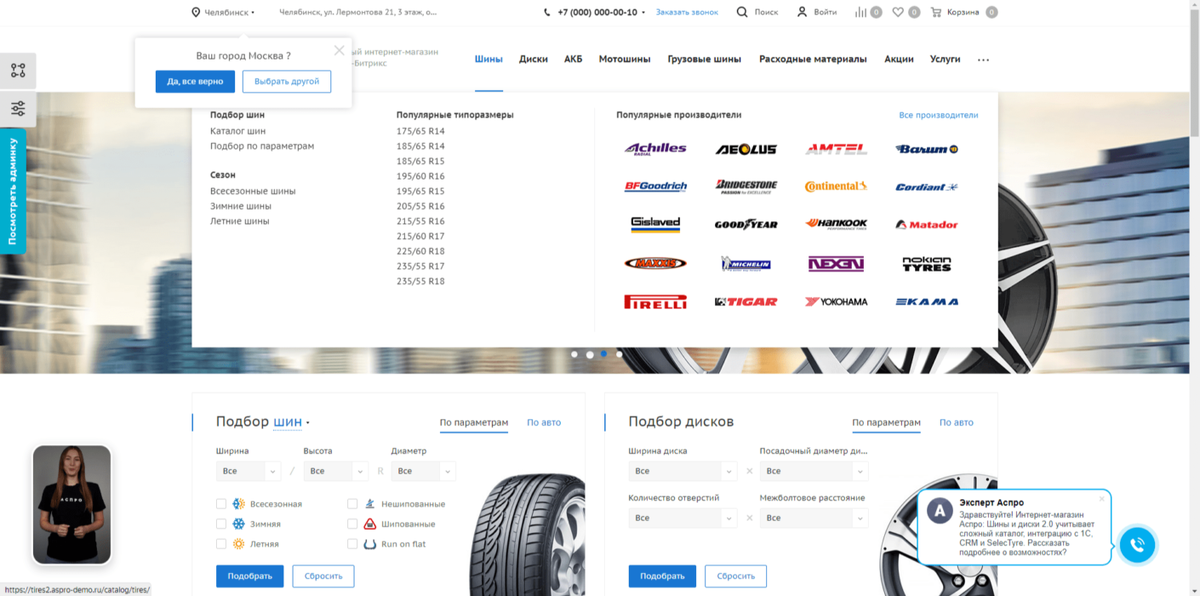The width and height of the screenshot is (1200, 596).
Task: Open the Высота tire height dropdown
Action: point(336,471)
